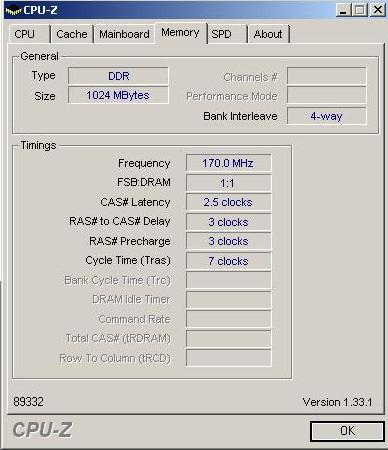Image resolution: width=388 pixels, height=450 pixels.
Task: Click the CPU-Z logo at bottom left
Action: pyautogui.click(x=42, y=430)
